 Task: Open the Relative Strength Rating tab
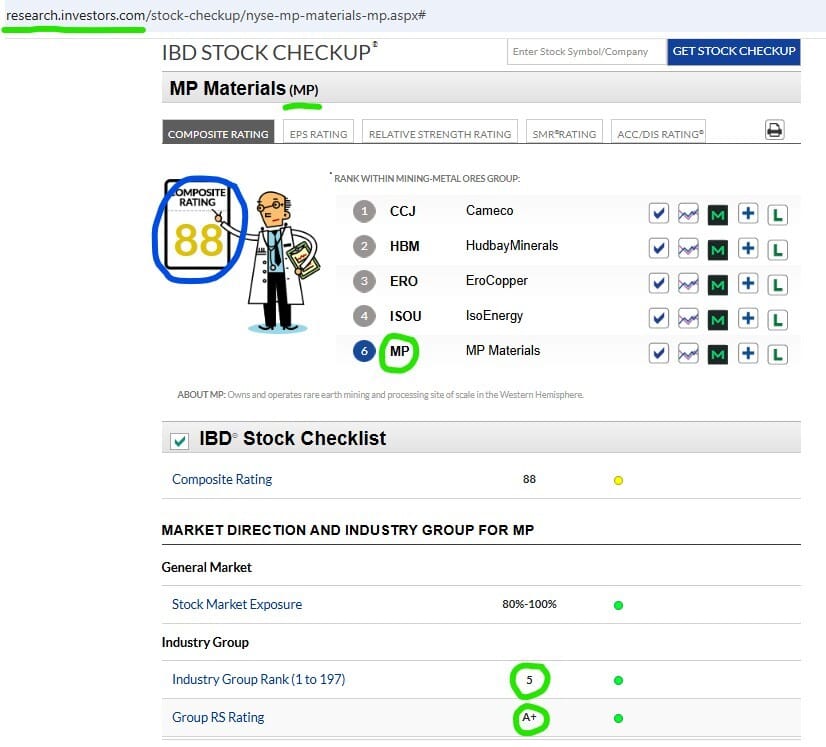click(x=440, y=132)
